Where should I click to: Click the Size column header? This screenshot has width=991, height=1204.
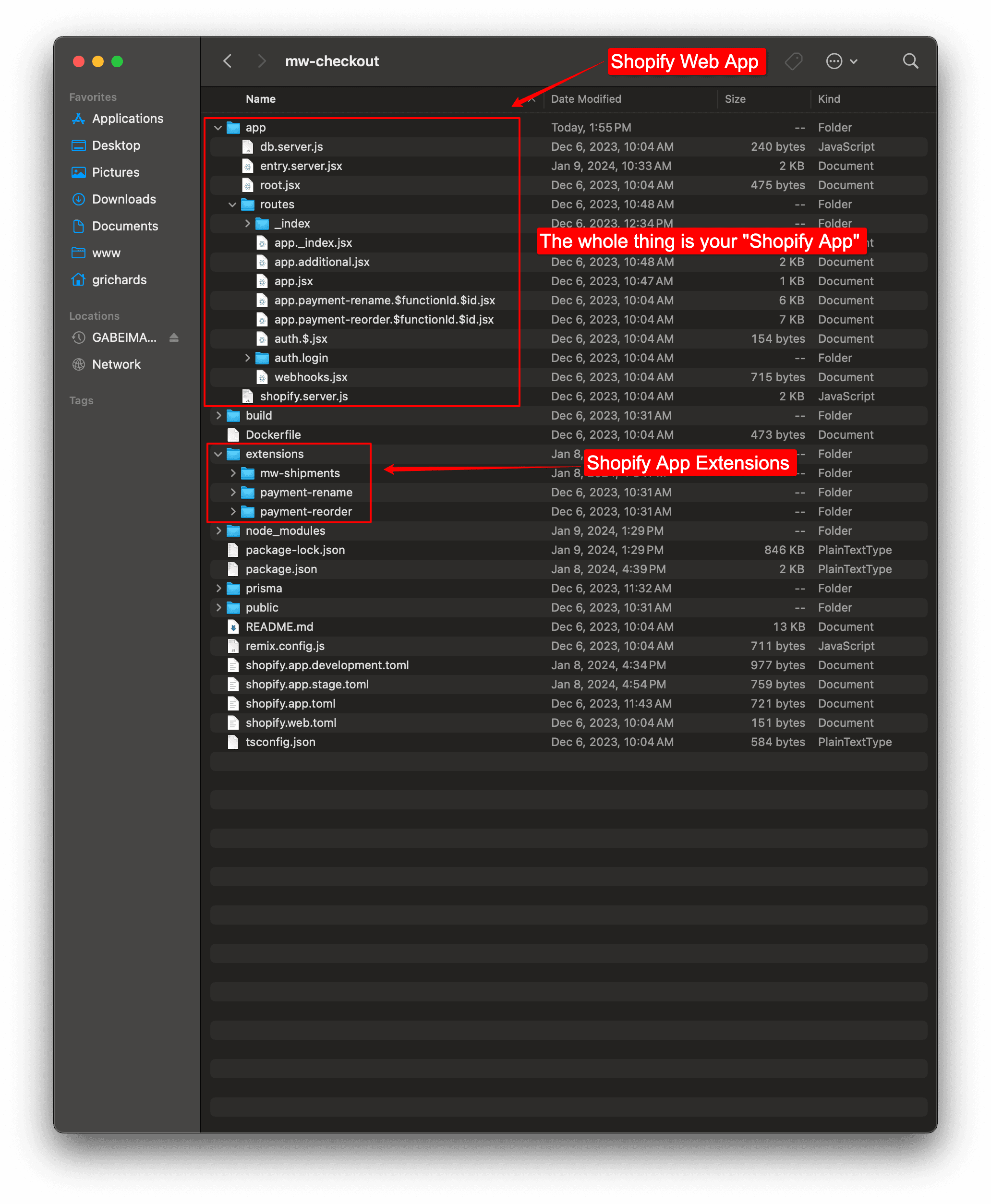735,99
